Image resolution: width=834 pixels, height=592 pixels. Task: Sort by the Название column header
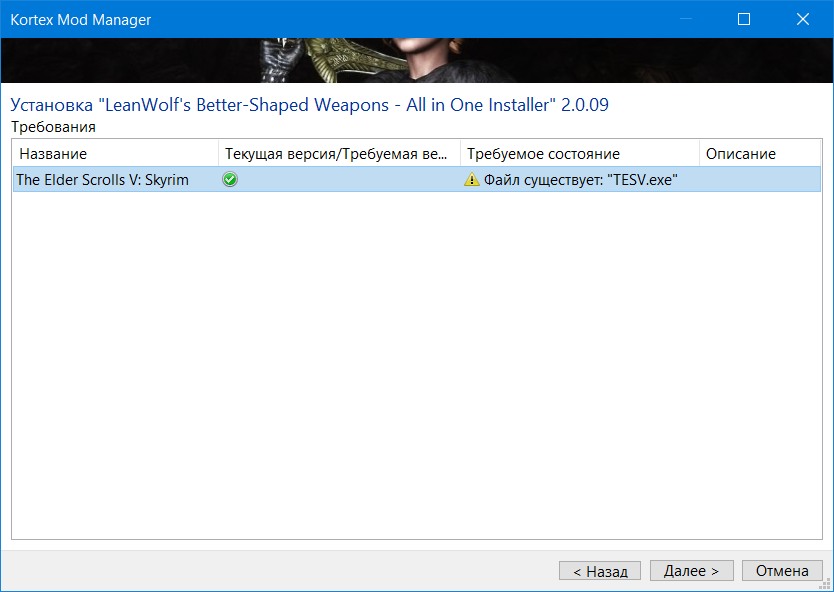[x=115, y=154]
